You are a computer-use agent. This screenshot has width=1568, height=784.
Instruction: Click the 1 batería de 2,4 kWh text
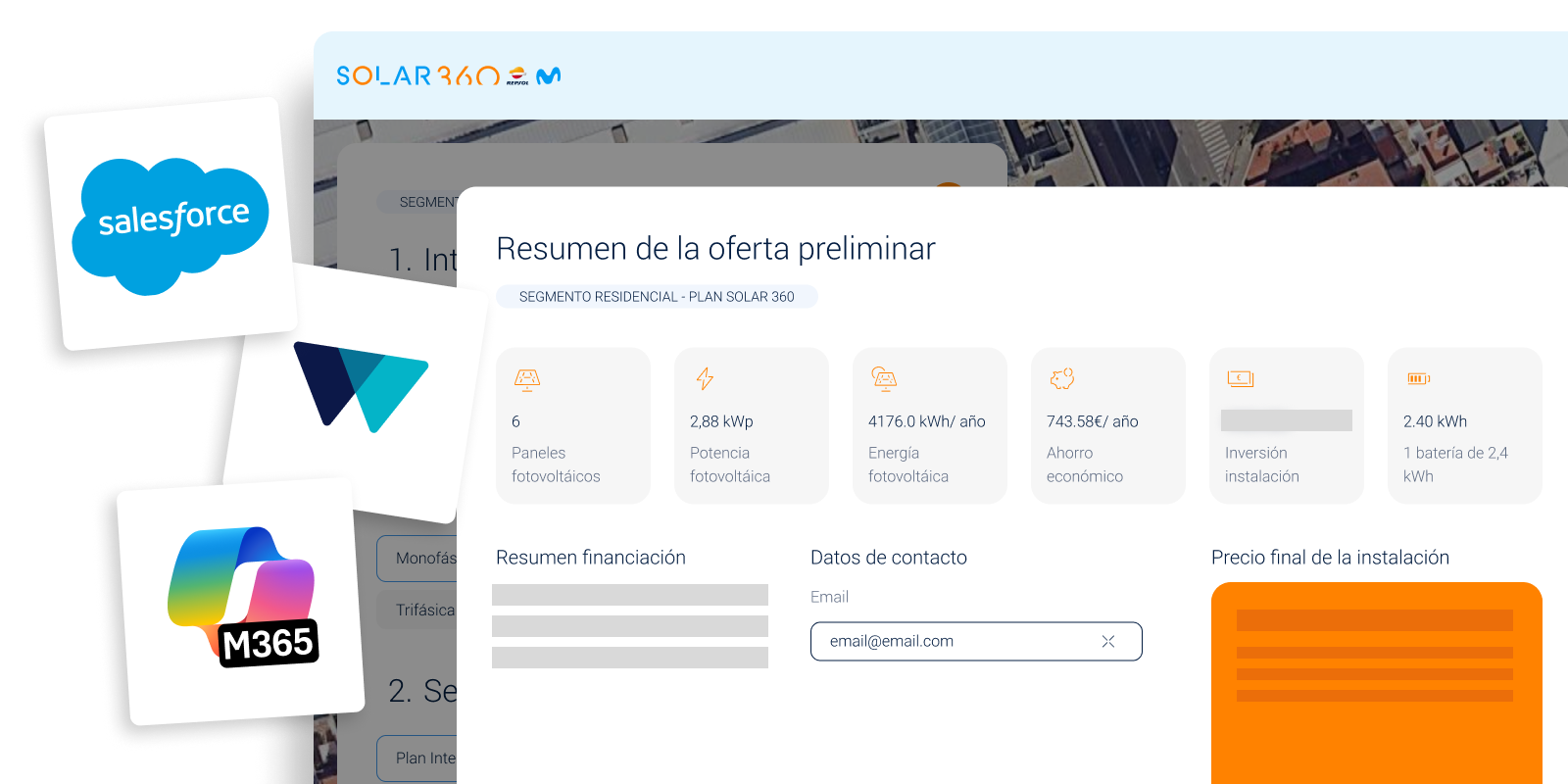click(1455, 465)
